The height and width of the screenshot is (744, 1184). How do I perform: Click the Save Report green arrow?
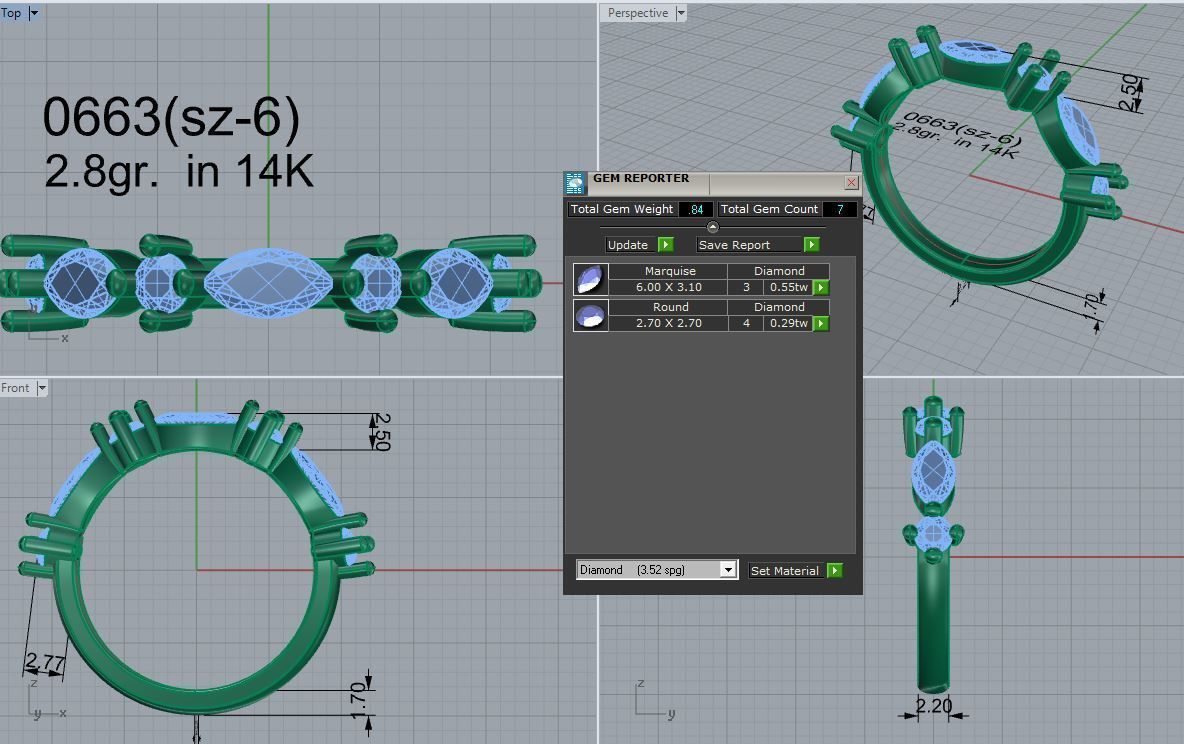pos(811,245)
